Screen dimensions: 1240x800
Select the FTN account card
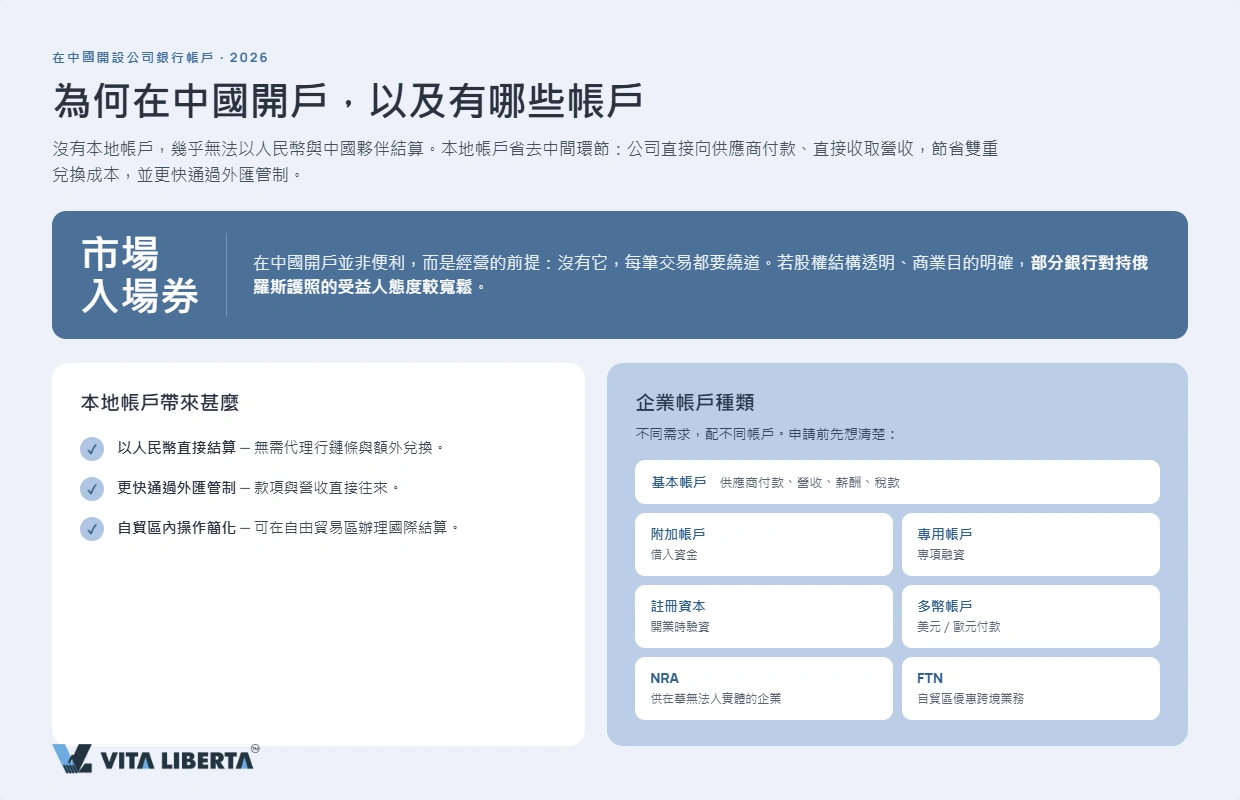coord(1031,688)
